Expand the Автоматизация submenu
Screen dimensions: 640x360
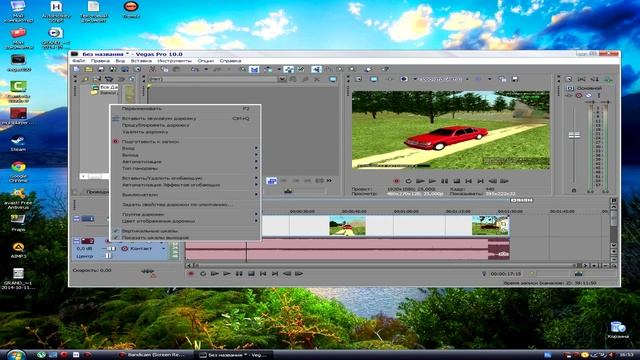point(185,162)
